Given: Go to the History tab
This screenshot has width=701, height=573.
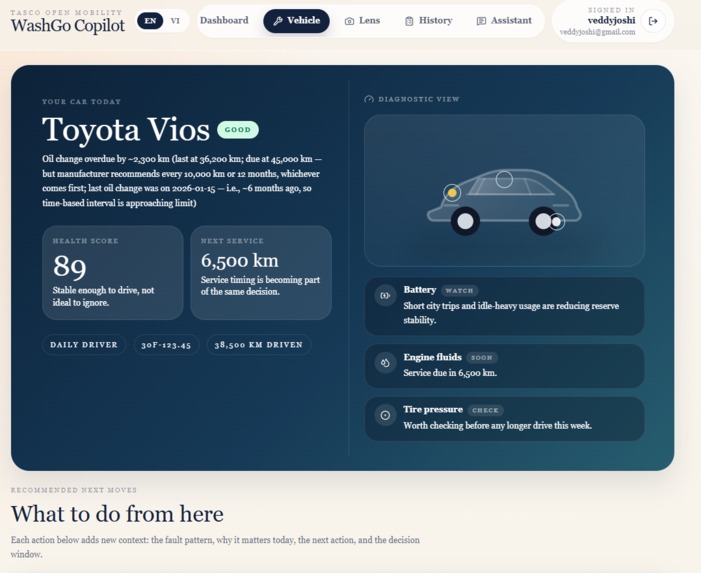Looking at the screenshot, I should 428,21.
